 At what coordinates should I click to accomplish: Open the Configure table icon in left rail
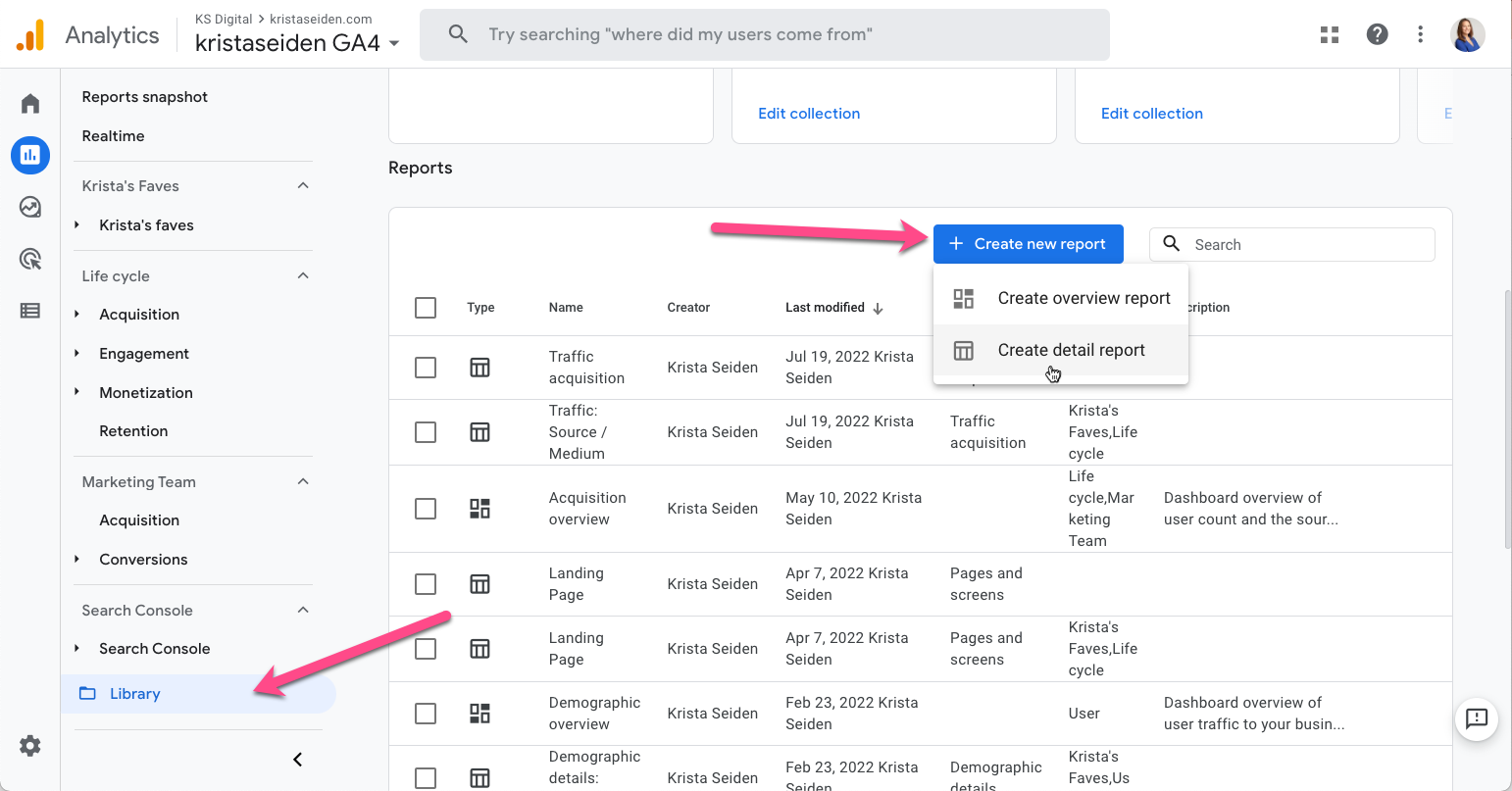[x=30, y=311]
